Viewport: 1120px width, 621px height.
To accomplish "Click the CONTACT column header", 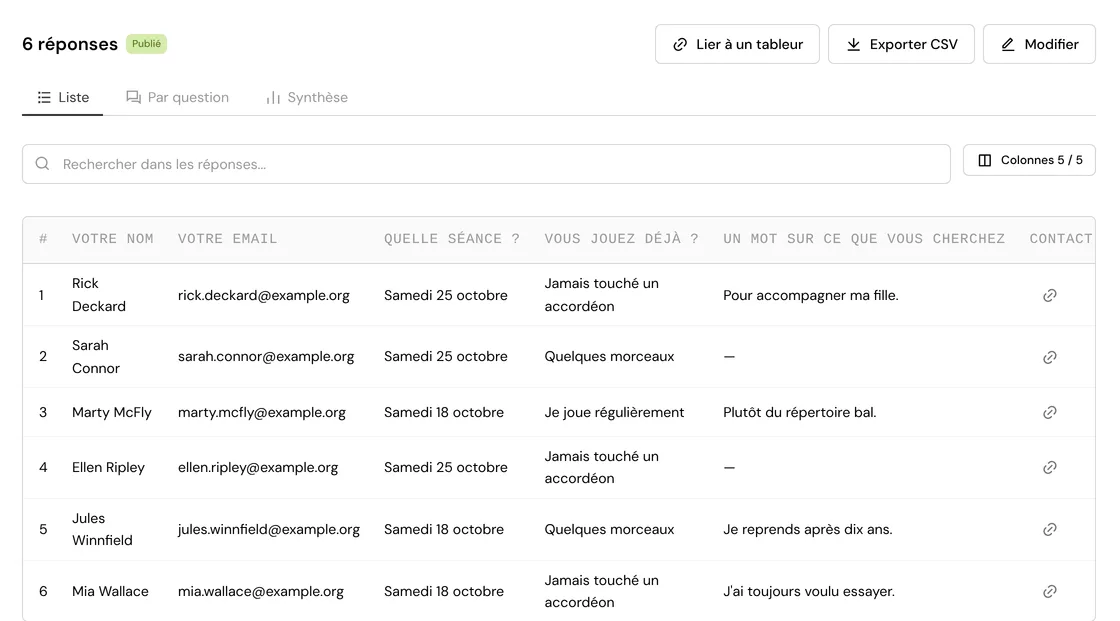I will click(1061, 239).
